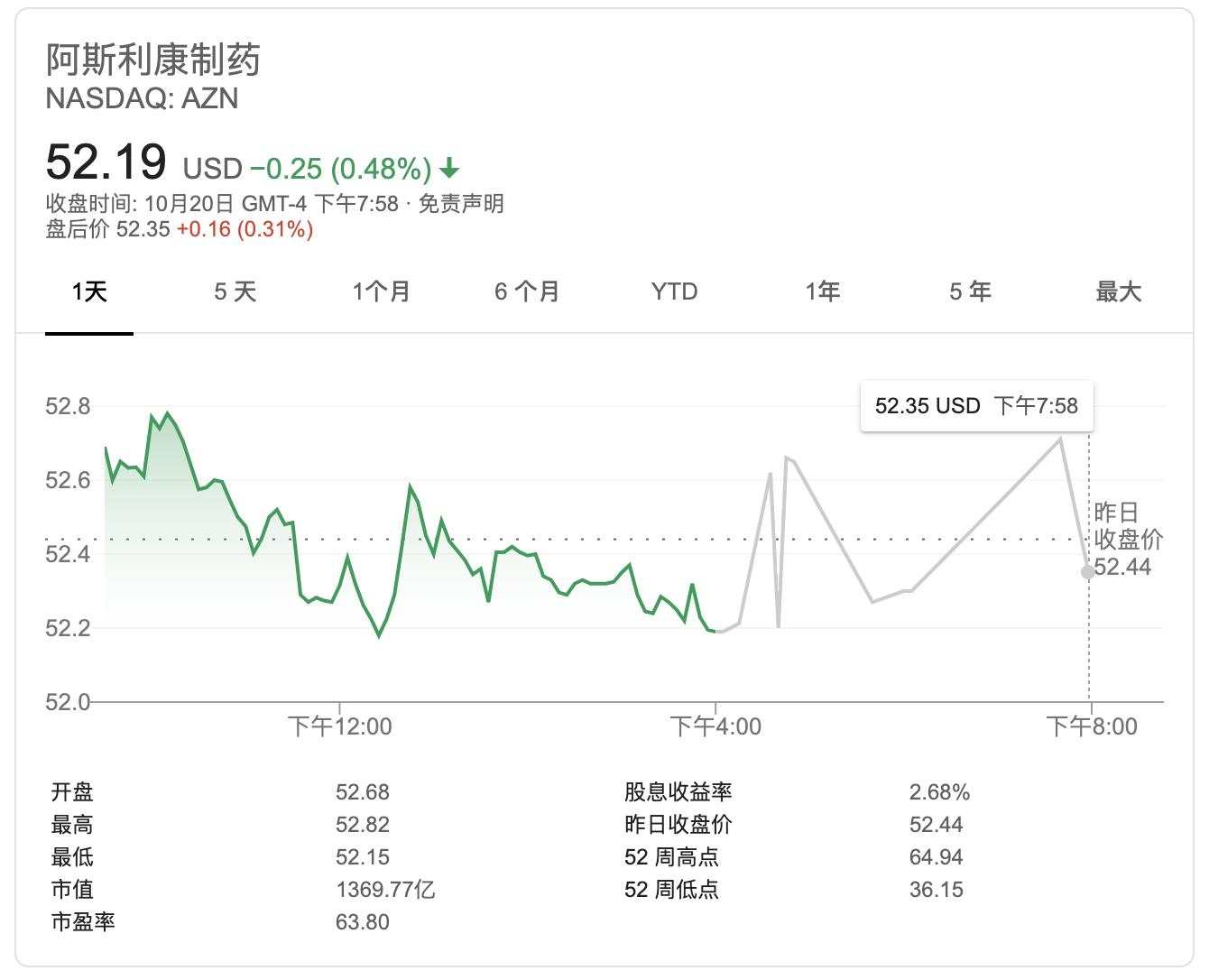Click the 52.2 y-axis label
The width and height of the screenshot is (1209, 980).
[x=68, y=628]
